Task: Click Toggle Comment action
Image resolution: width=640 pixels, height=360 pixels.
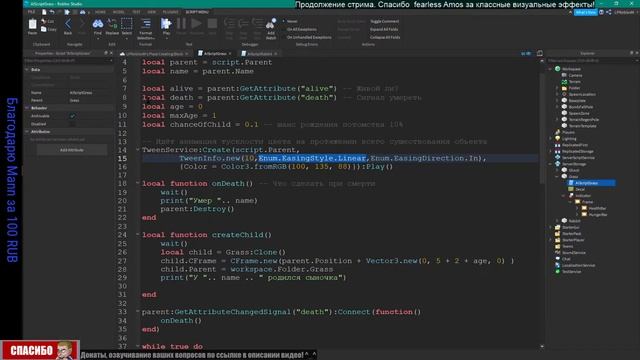Action: coord(384,21)
